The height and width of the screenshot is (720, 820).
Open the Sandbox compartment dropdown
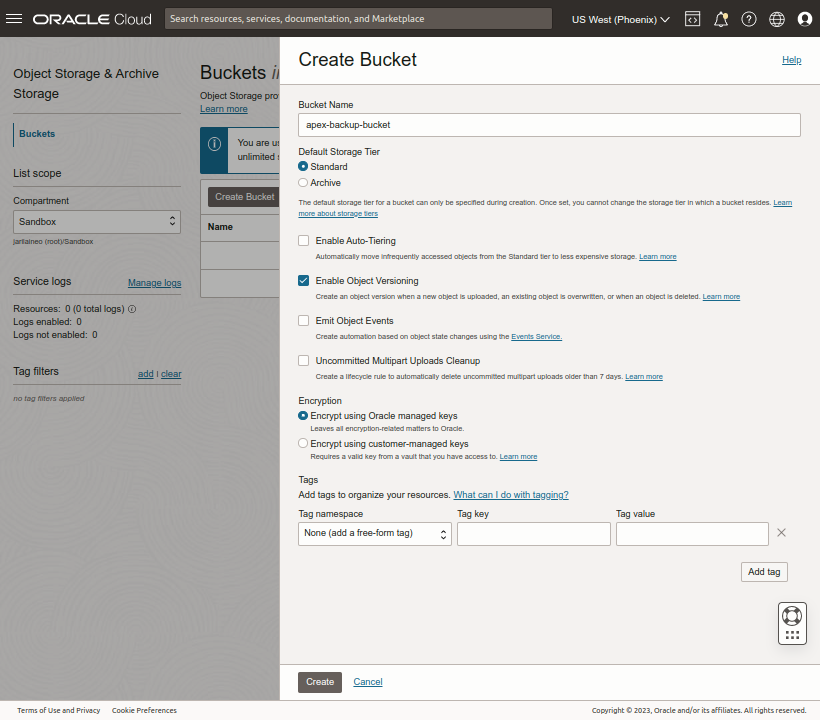click(97, 222)
